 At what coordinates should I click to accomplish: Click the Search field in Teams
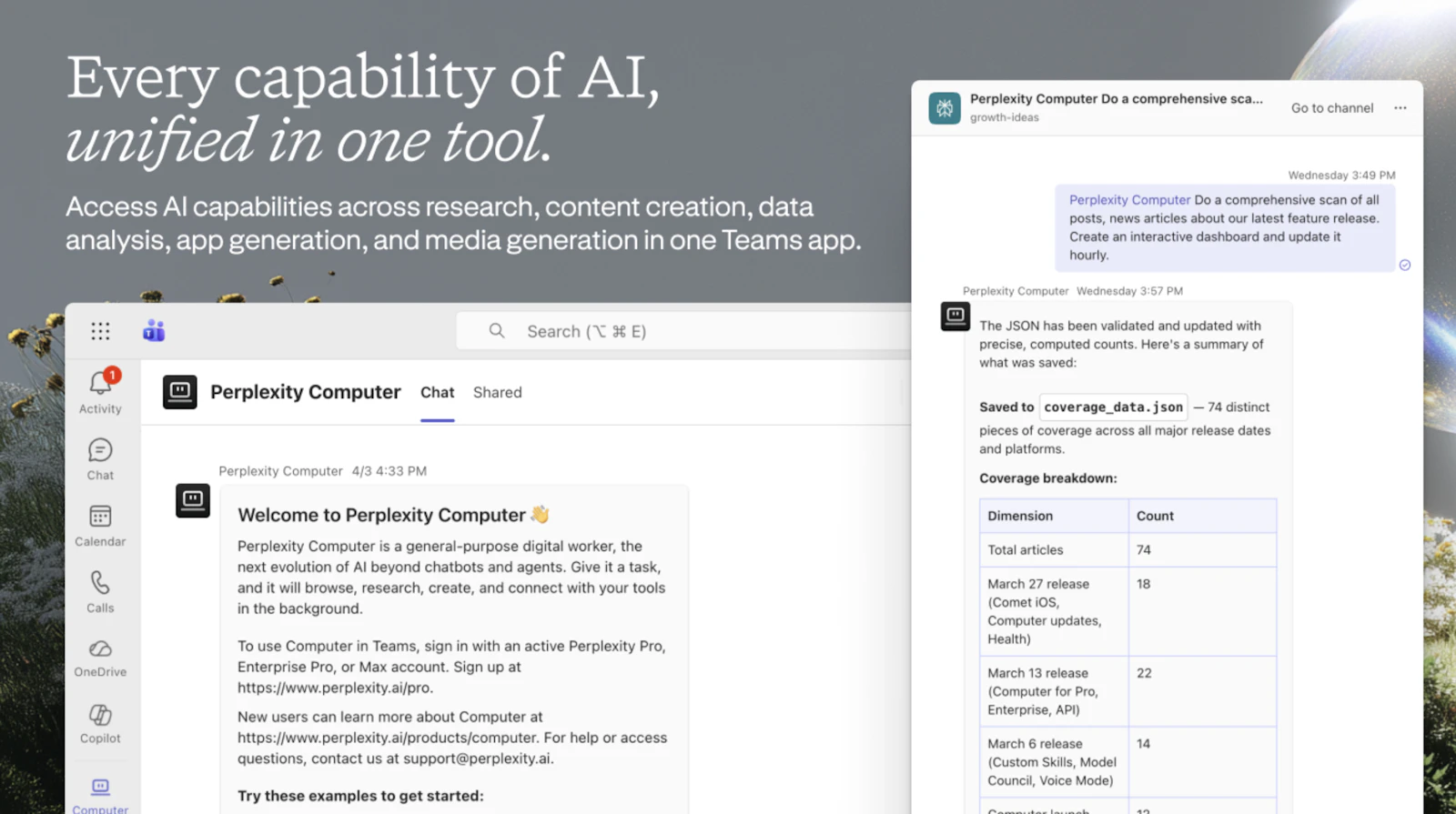(683, 331)
